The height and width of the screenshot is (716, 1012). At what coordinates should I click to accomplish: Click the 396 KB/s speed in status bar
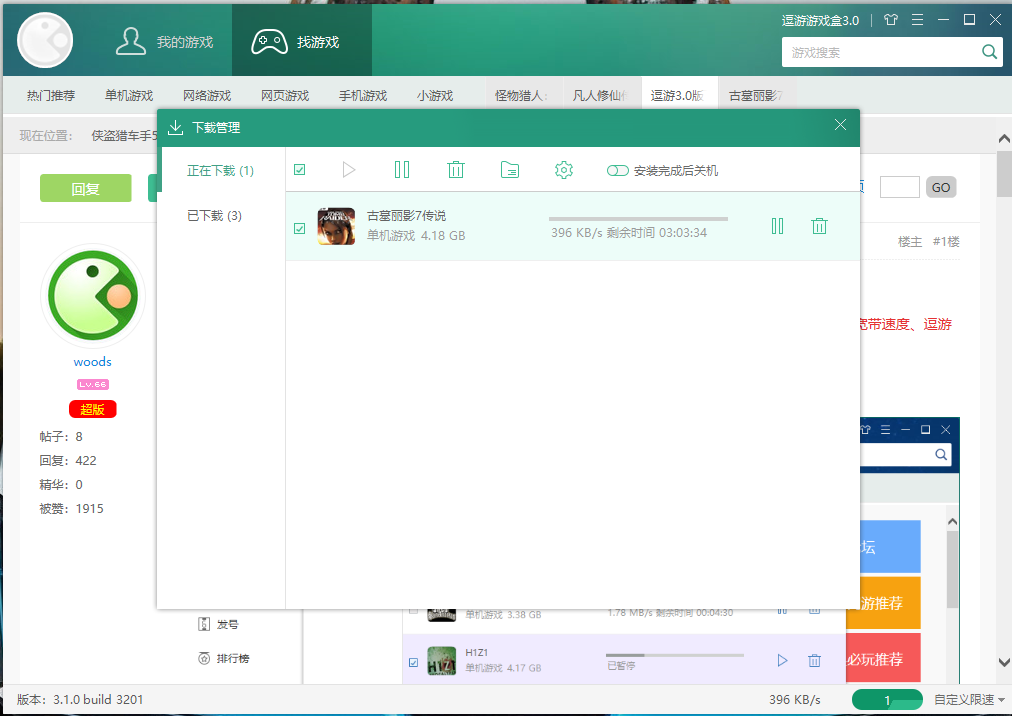795,700
